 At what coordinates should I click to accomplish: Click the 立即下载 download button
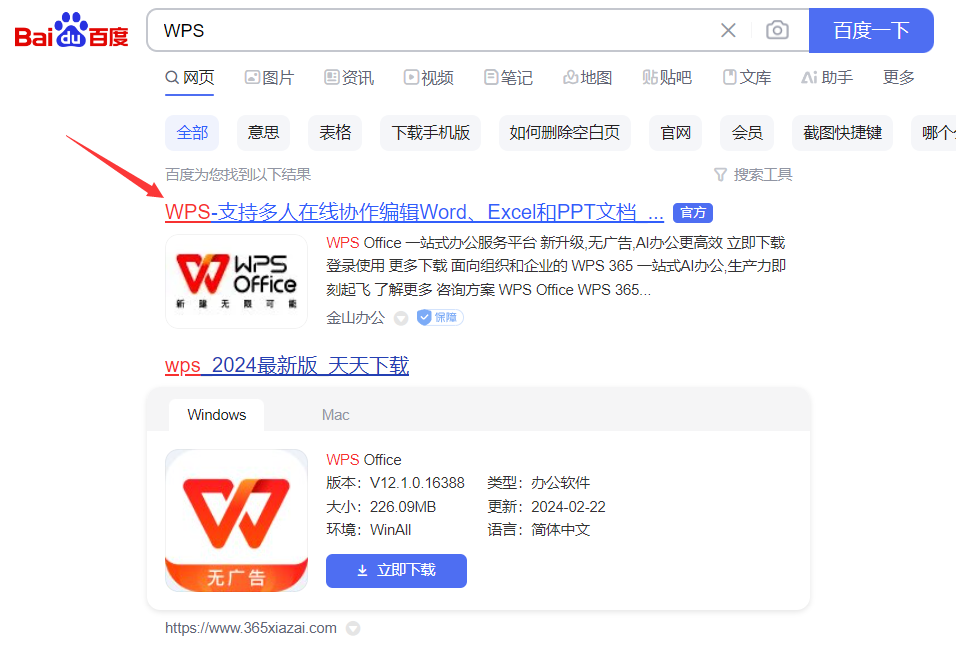point(396,570)
